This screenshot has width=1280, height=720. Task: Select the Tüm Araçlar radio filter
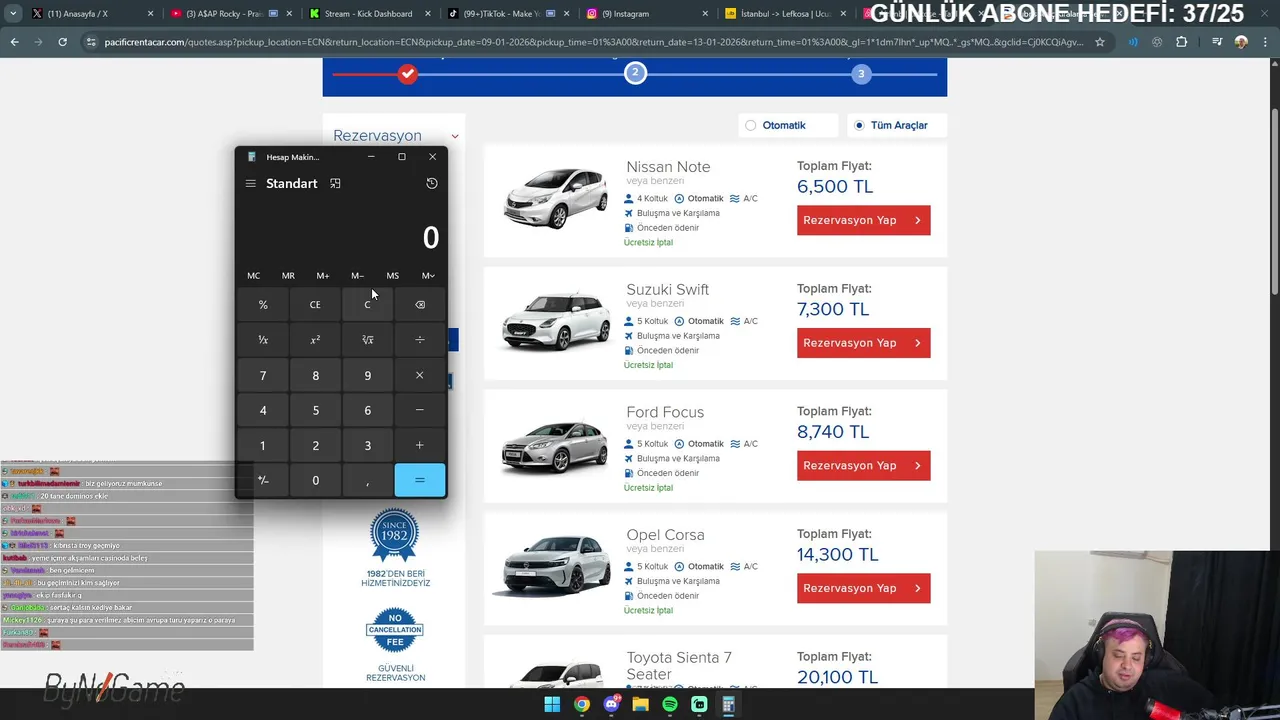click(859, 125)
